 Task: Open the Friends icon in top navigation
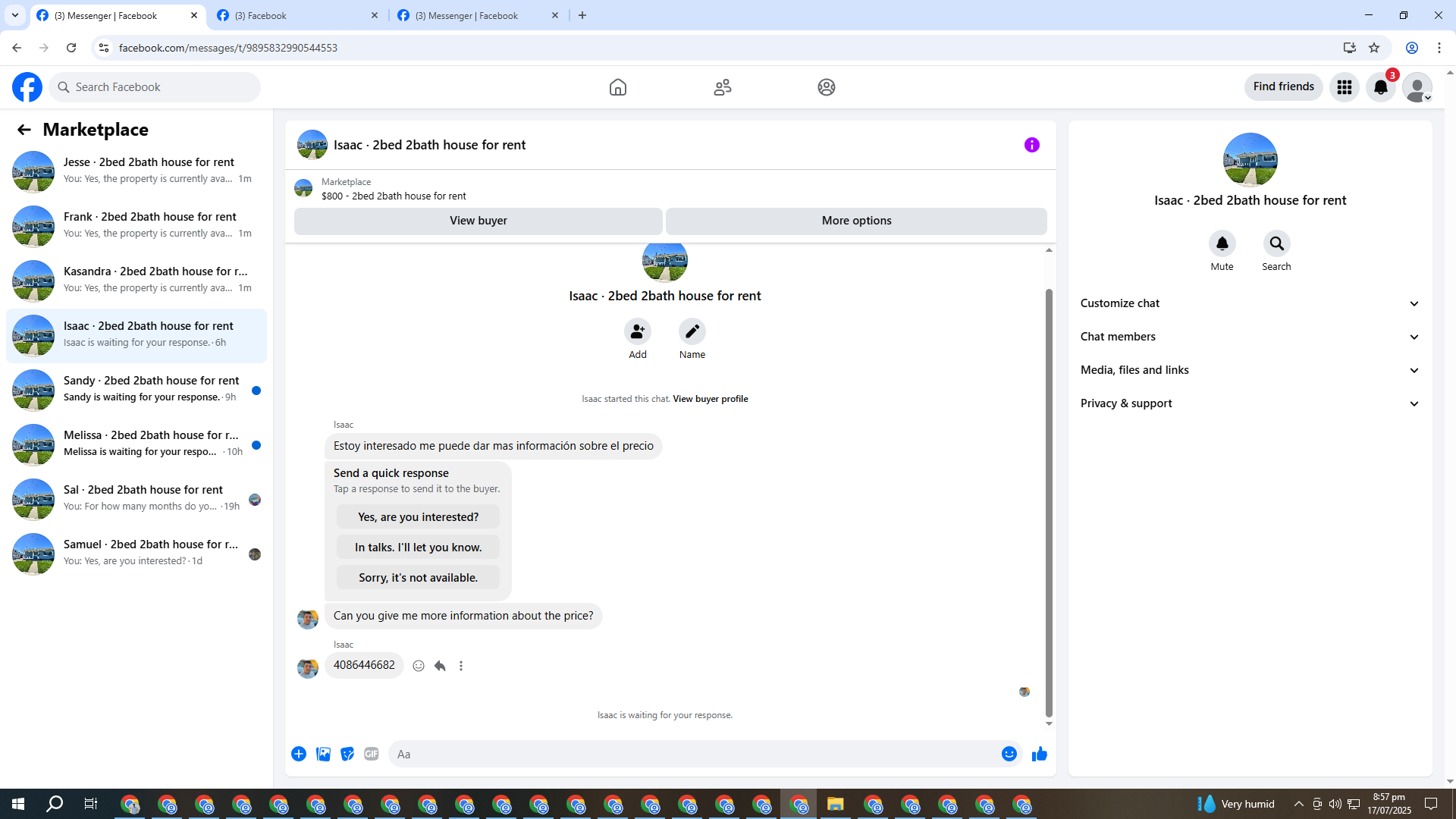coord(722,87)
